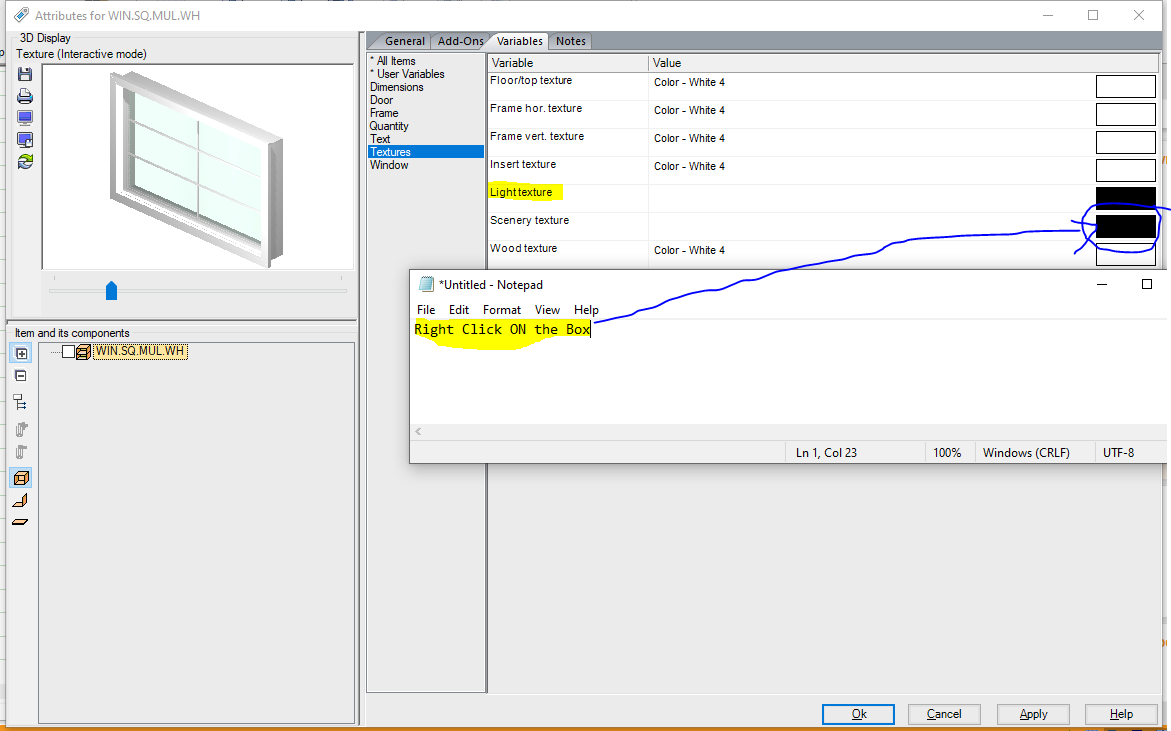Tick the checkbox next to WIN.SQ.MUL.WH
The width and height of the screenshot is (1171, 731).
point(68,351)
